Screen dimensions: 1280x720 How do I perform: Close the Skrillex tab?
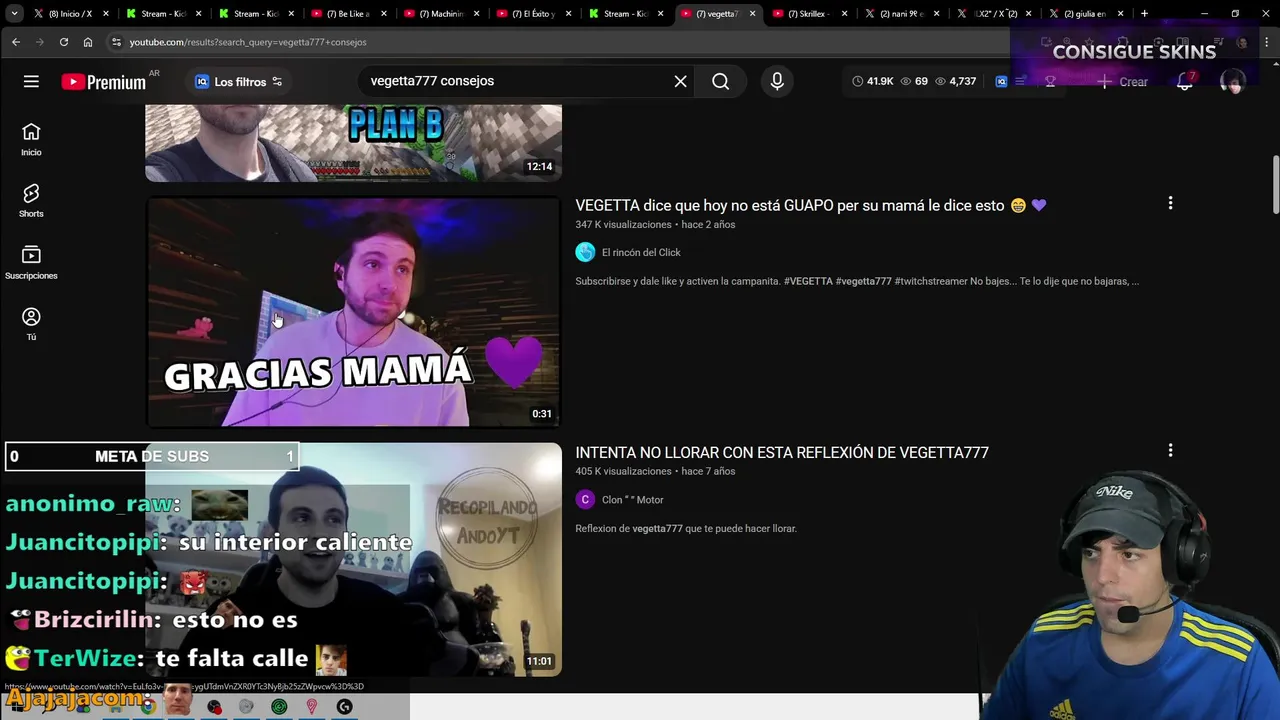coord(845,14)
